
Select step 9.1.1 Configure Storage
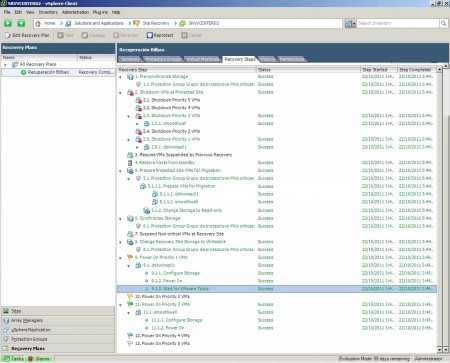point(277,273)
